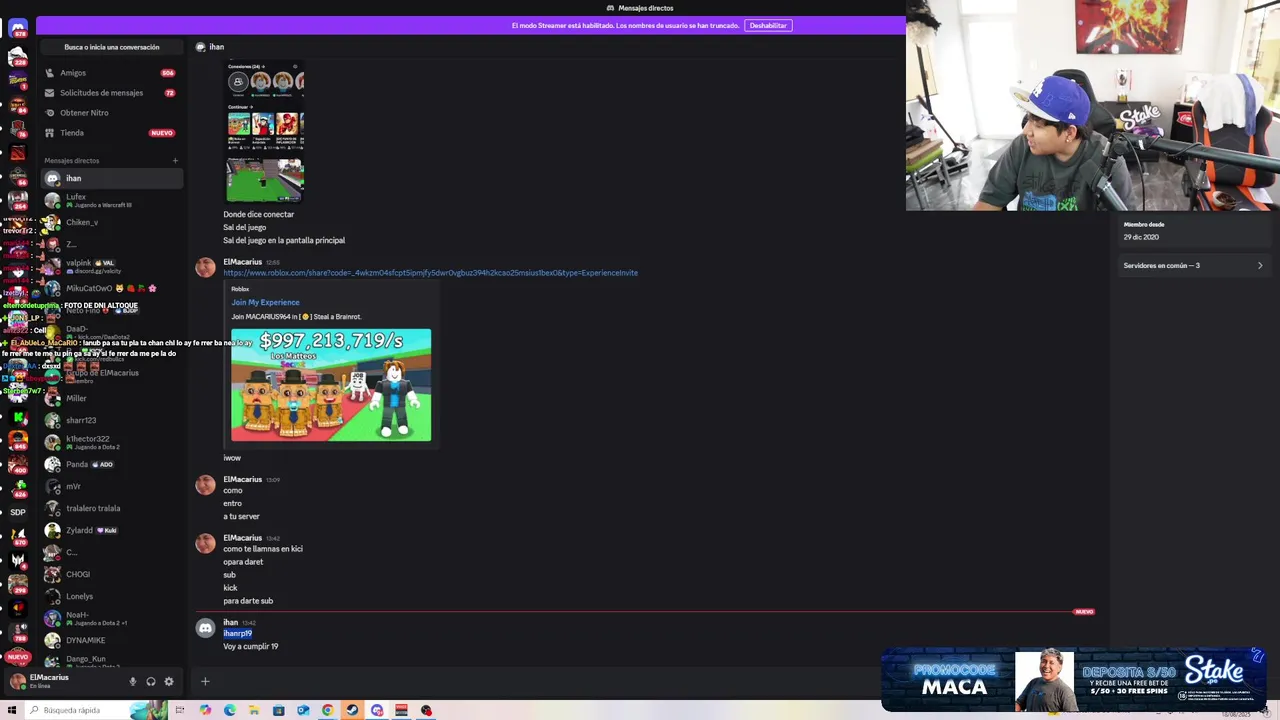Image resolution: width=1280 pixels, height=720 pixels.
Task: Open the Discord home direct messages icon
Action: coord(18,28)
